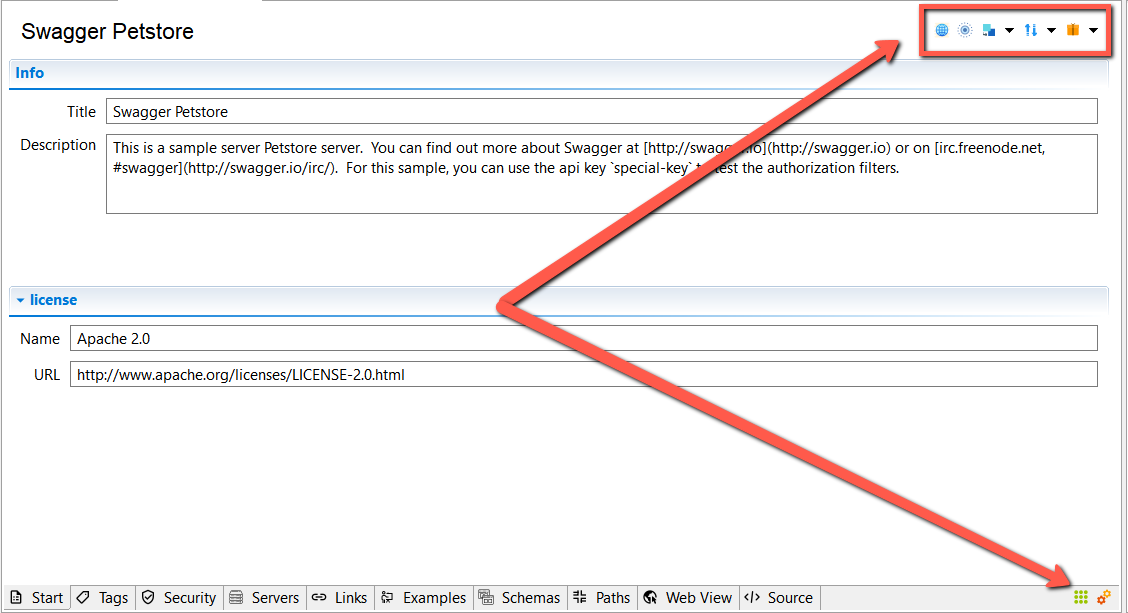Click the orange gift box icon
The image size is (1128, 613).
click(x=1073, y=29)
